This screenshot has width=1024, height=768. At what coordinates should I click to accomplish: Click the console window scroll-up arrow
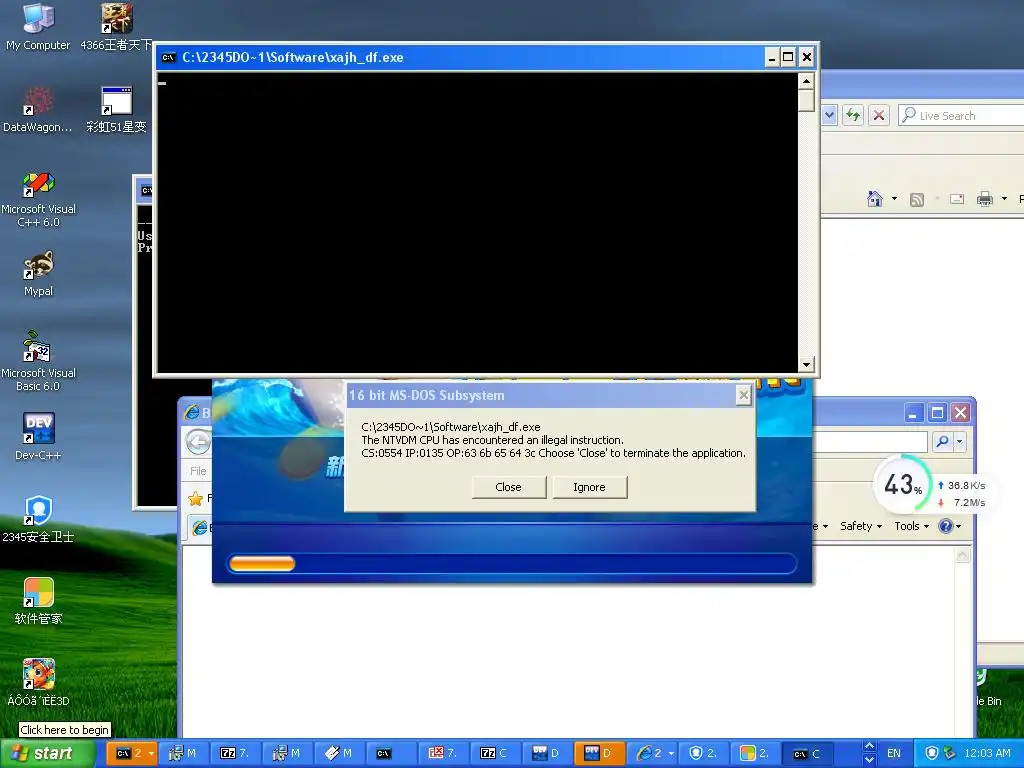[x=807, y=81]
